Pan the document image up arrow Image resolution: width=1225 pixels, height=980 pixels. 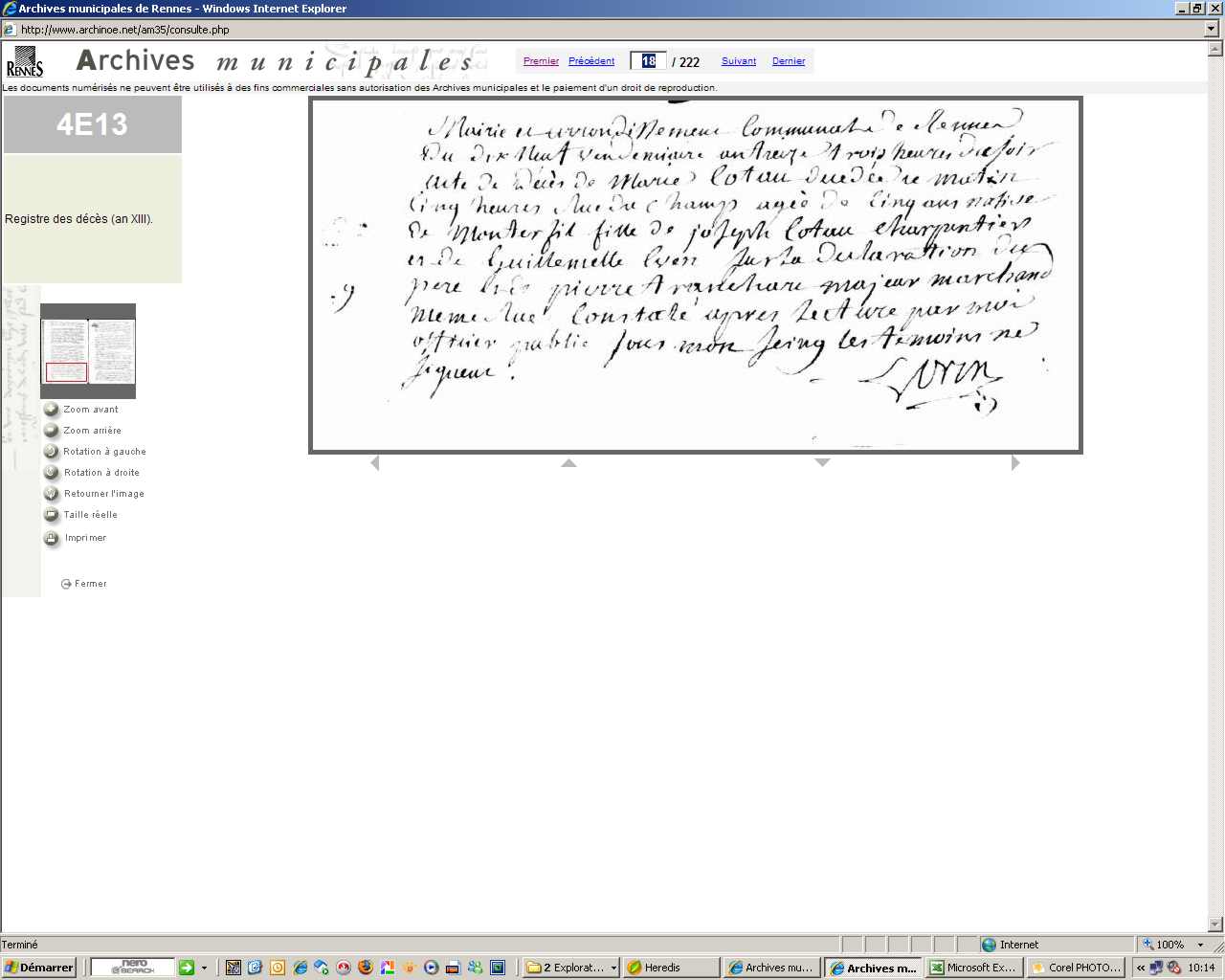(568, 463)
